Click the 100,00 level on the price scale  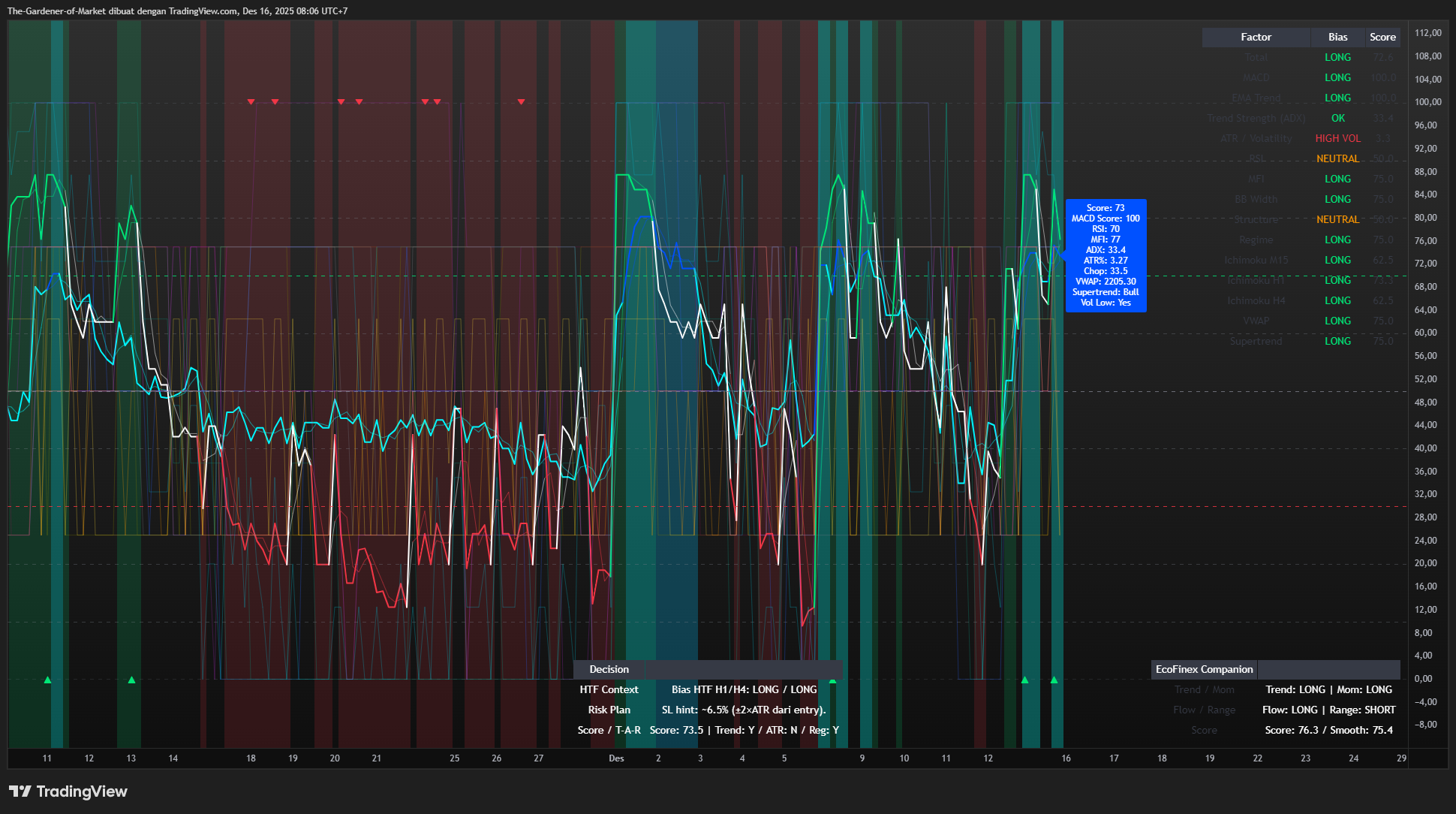pyautogui.click(x=1427, y=102)
